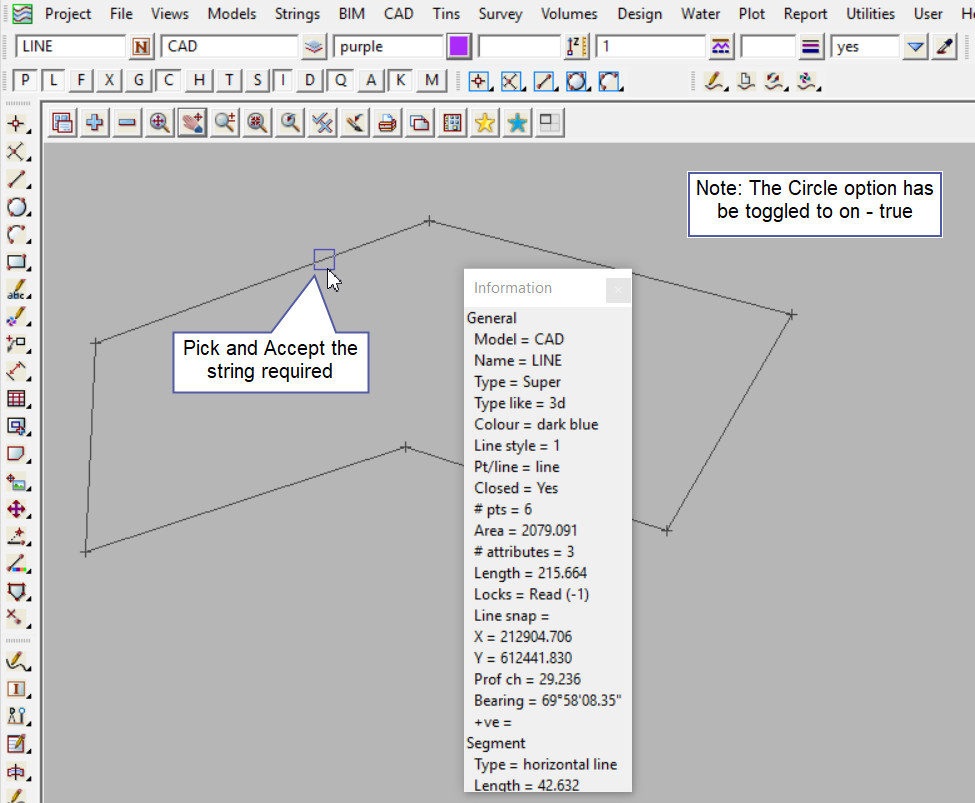975x803 pixels.
Task: Toggle the 'L' snap button
Action: coord(54,81)
